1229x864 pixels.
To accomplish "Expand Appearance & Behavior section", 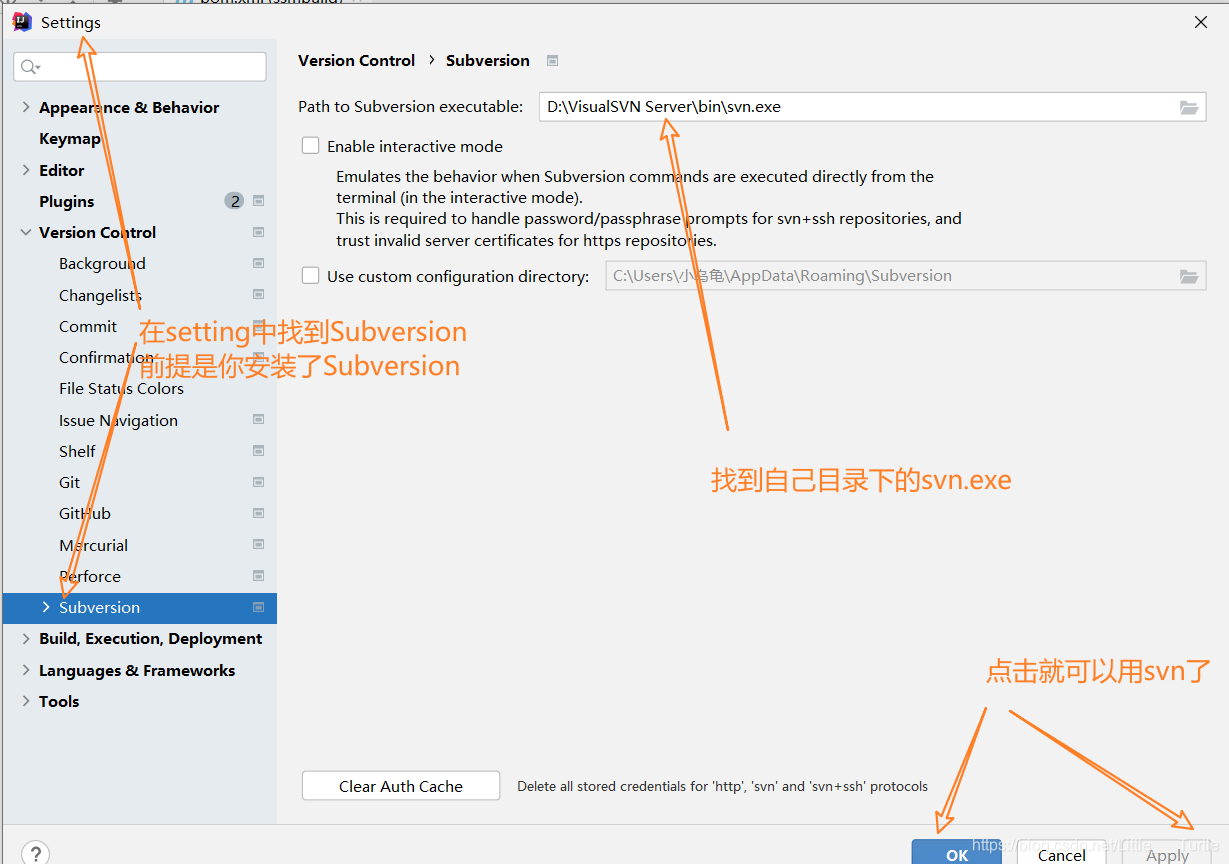I will pyautogui.click(x=26, y=107).
